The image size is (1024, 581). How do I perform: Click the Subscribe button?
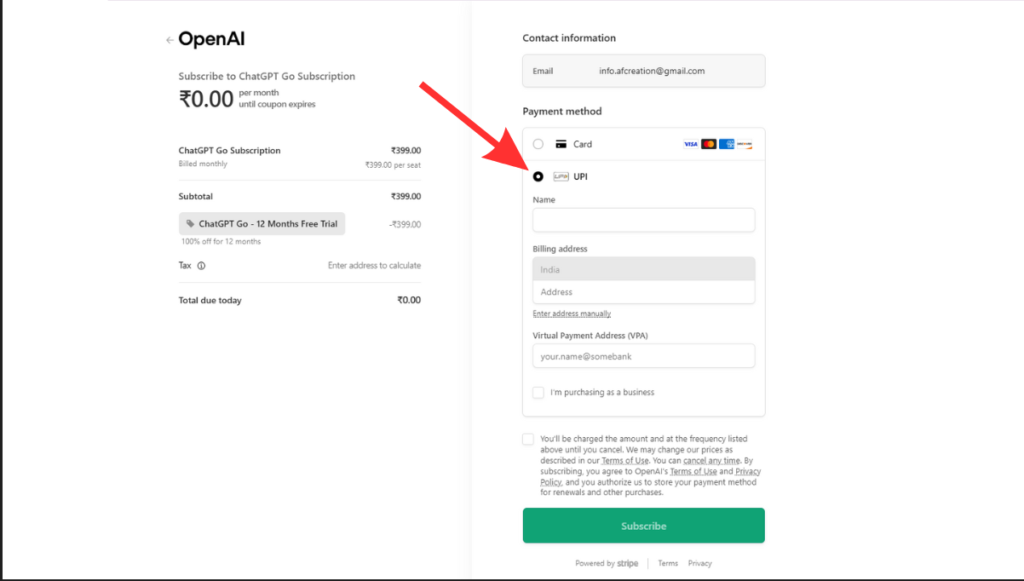point(643,525)
